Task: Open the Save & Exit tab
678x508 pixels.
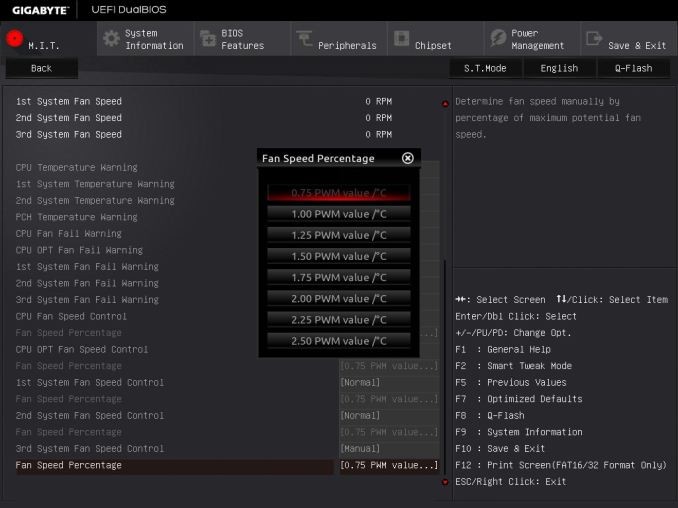Action: pos(629,39)
